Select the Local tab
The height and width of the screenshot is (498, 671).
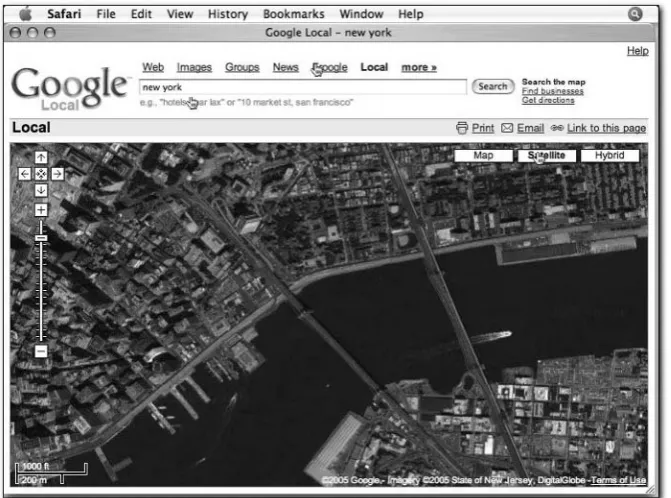pyautogui.click(x=374, y=67)
